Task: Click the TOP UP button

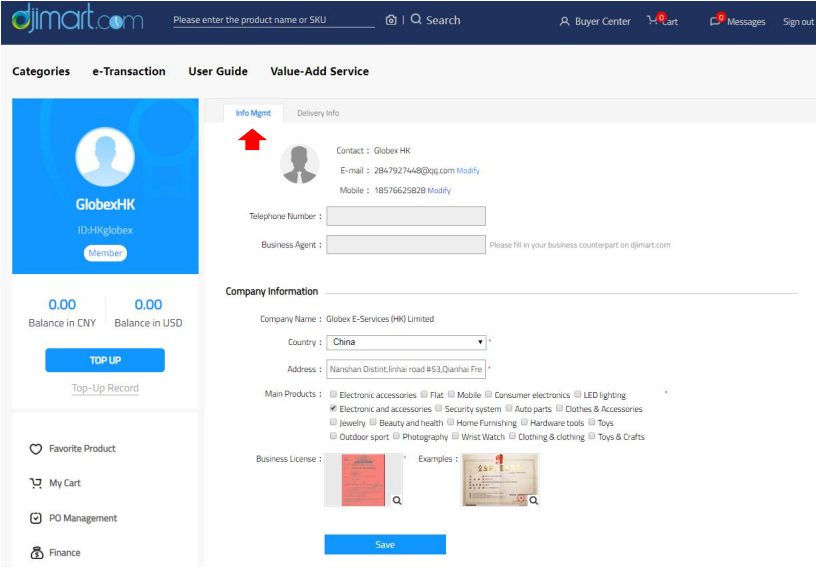Action: pos(105,360)
